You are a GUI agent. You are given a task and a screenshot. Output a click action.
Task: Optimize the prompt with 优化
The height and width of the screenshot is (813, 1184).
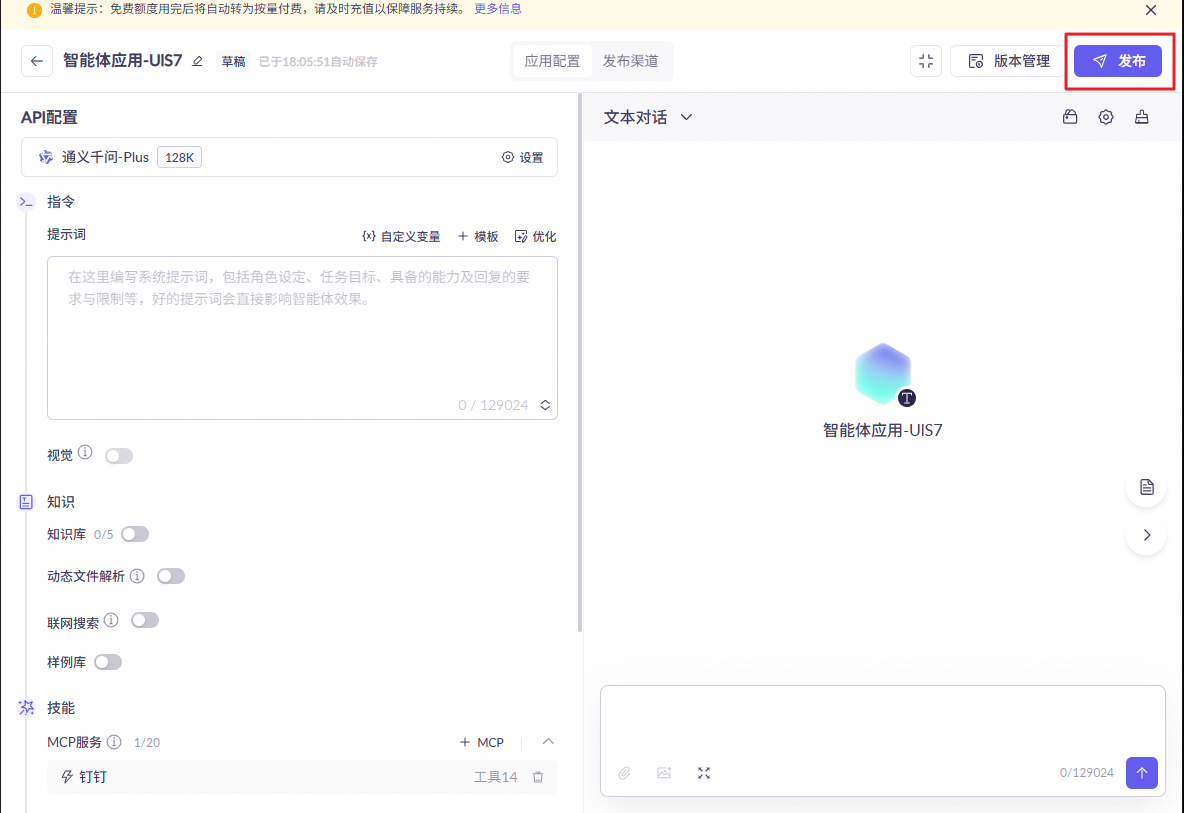pyautogui.click(x=535, y=236)
